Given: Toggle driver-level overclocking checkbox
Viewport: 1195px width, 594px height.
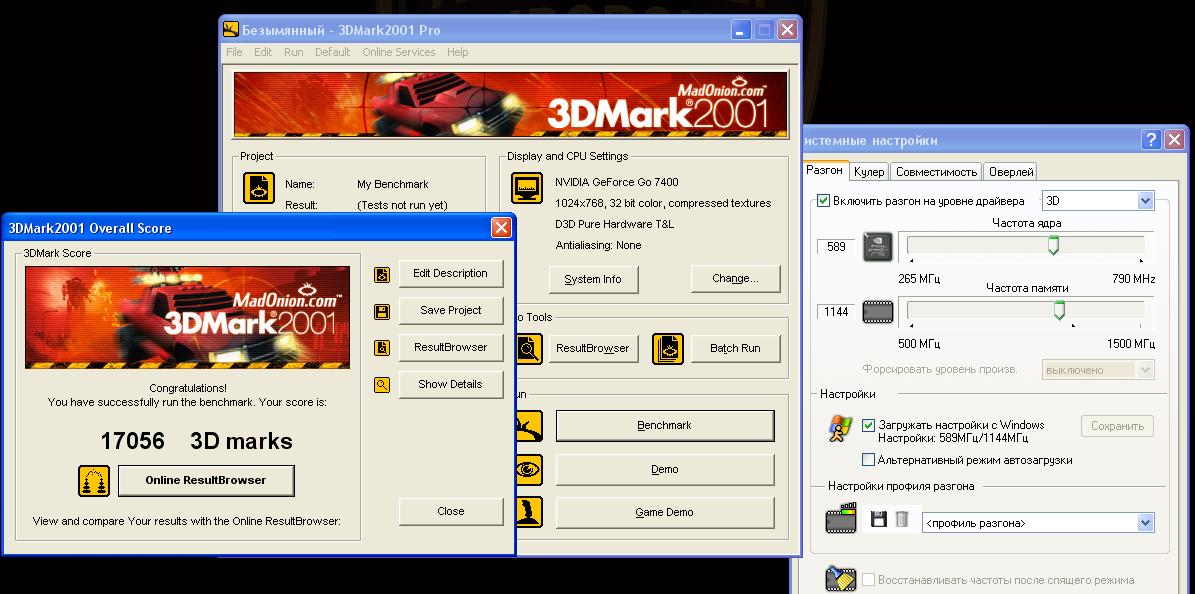Looking at the screenshot, I should coord(823,201).
